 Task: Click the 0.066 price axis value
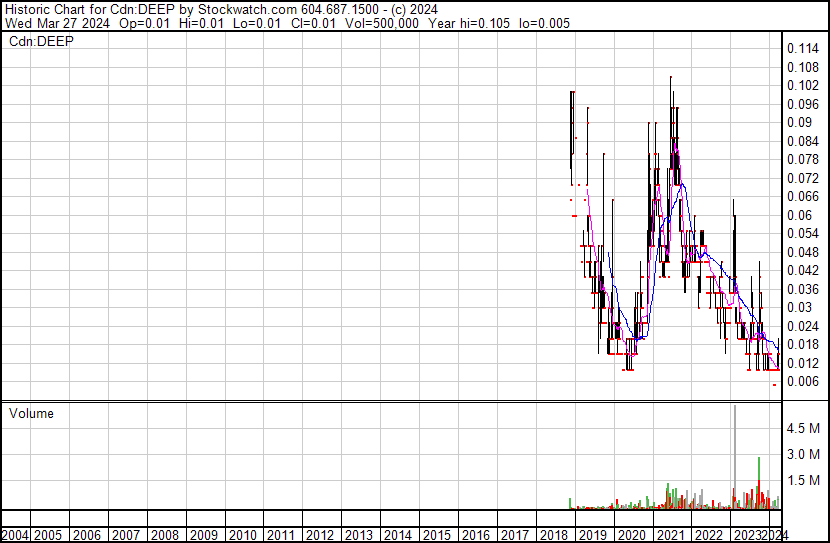[803, 196]
